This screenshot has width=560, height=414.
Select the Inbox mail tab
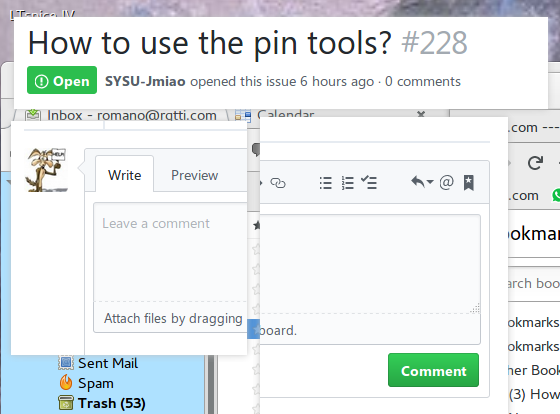121,115
